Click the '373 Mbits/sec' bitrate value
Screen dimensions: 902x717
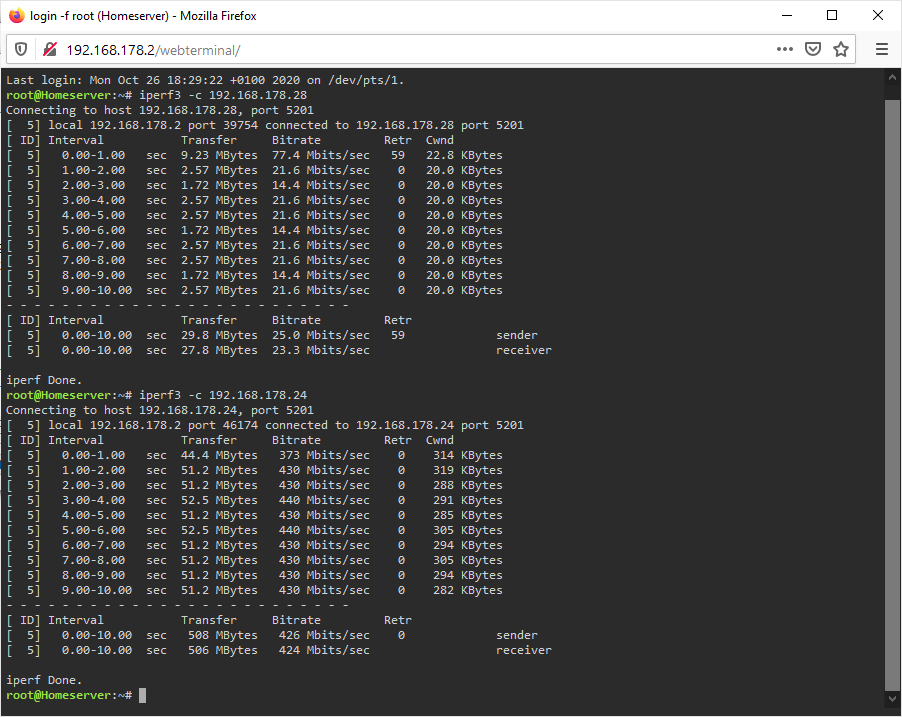pos(324,455)
